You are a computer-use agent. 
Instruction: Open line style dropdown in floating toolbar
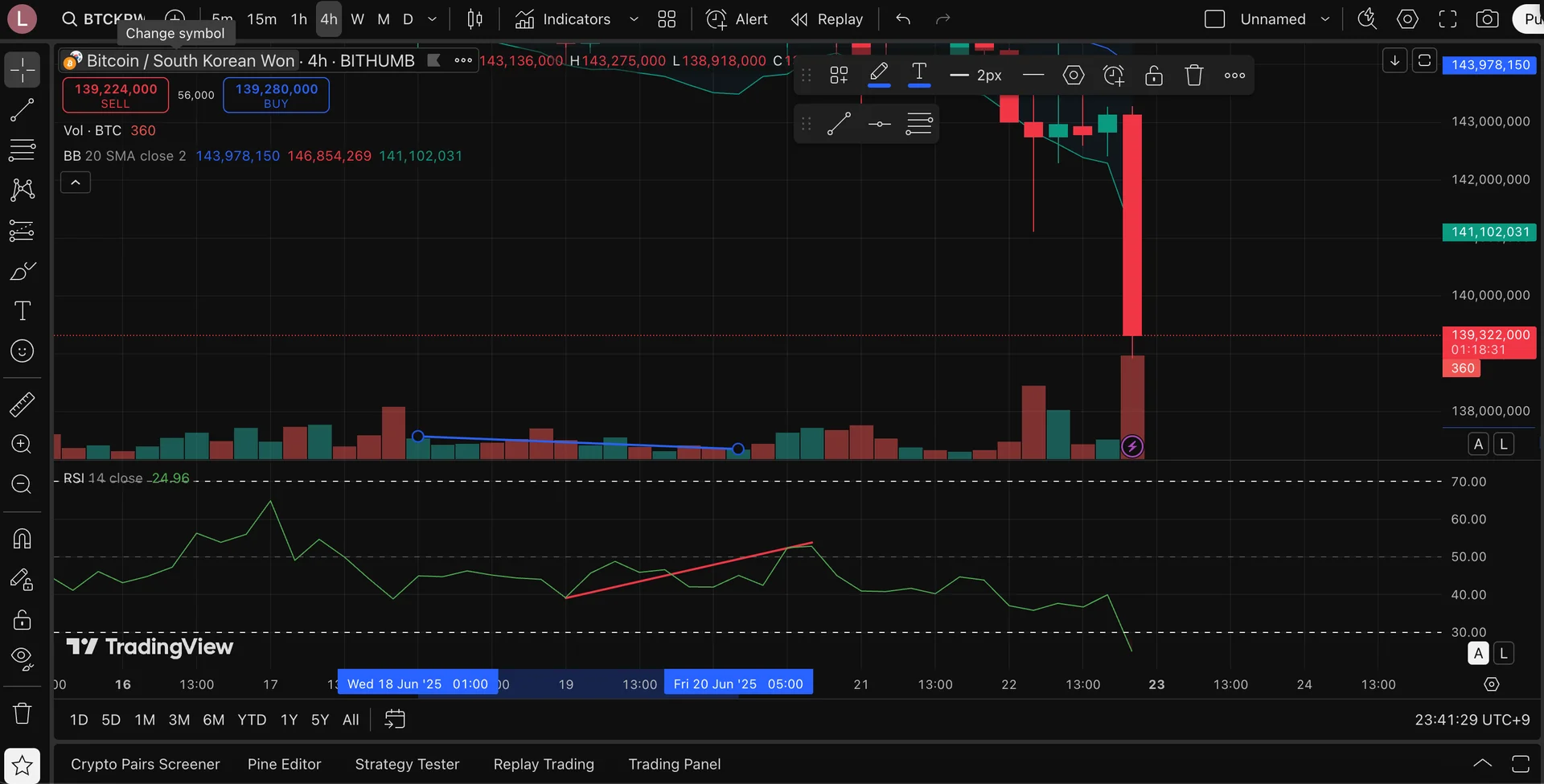(1033, 75)
